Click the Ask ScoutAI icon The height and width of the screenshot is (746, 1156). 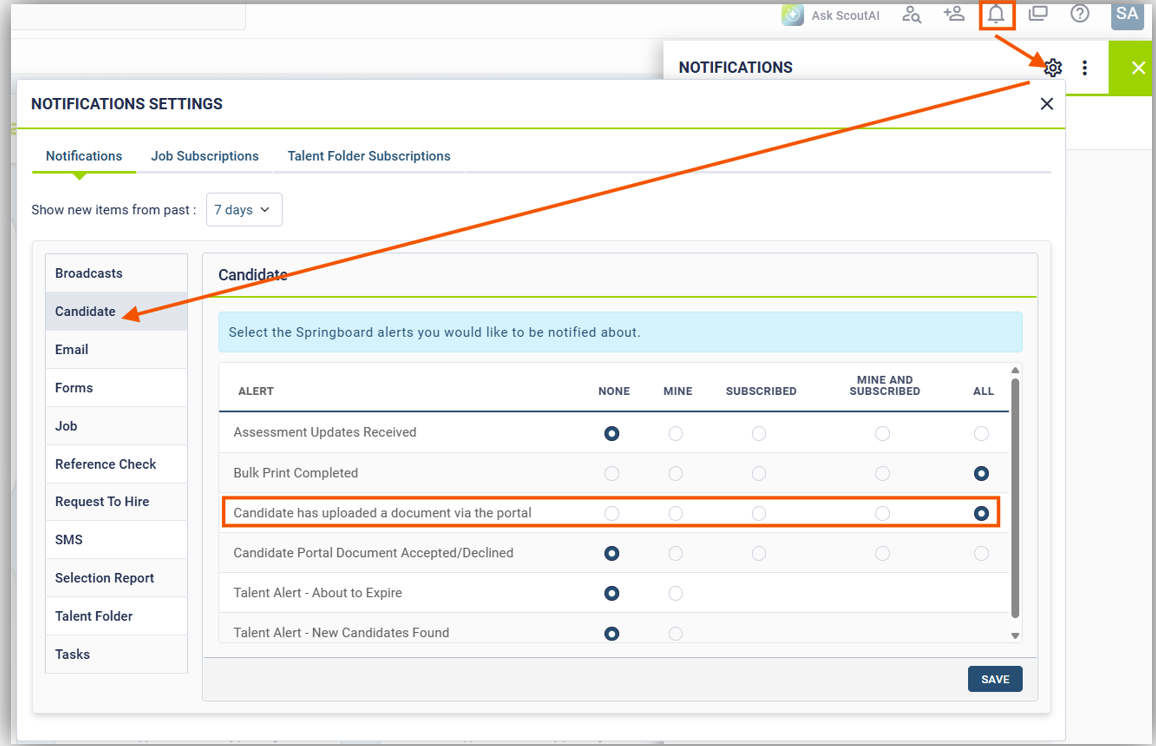[x=793, y=15]
